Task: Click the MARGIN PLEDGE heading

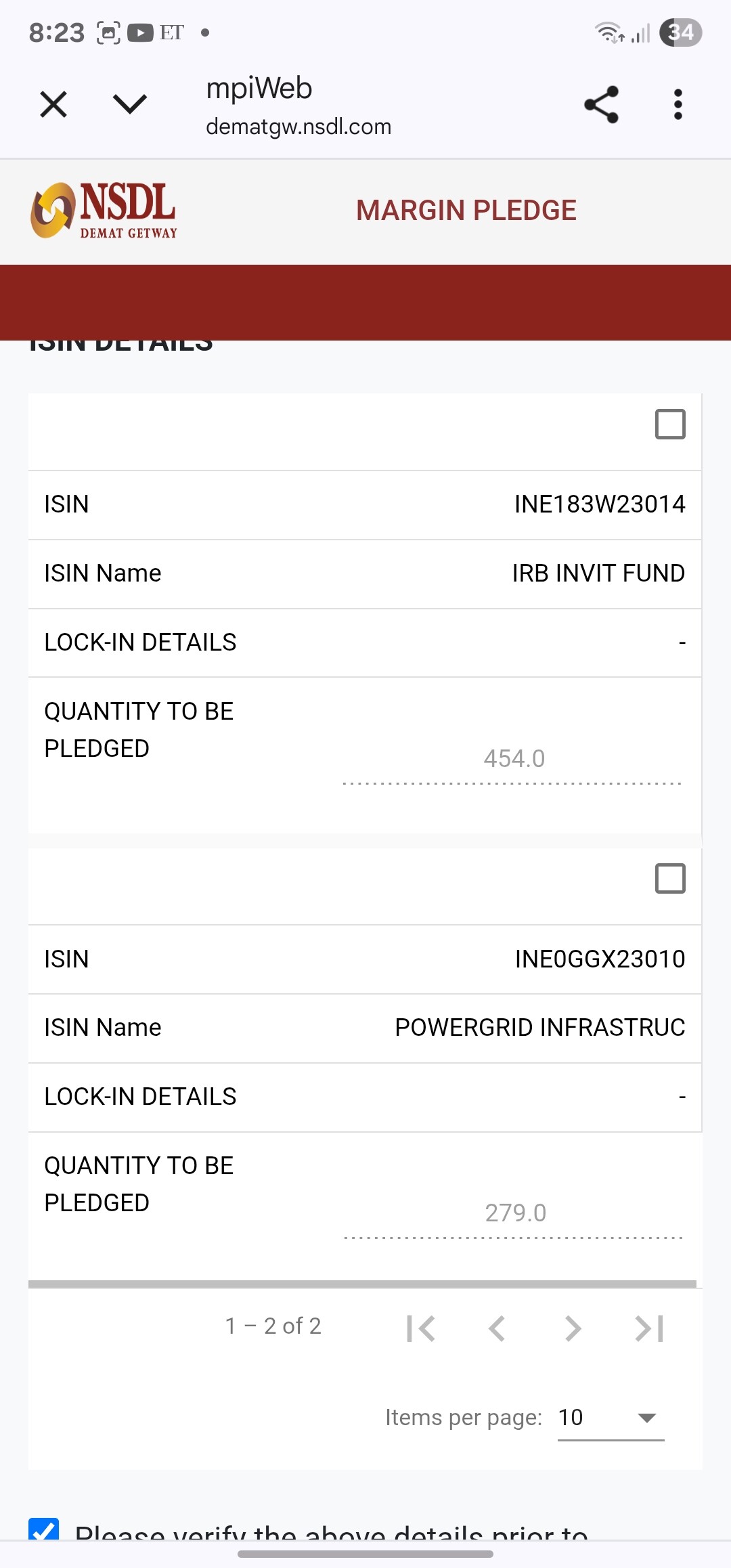Action: [466, 211]
